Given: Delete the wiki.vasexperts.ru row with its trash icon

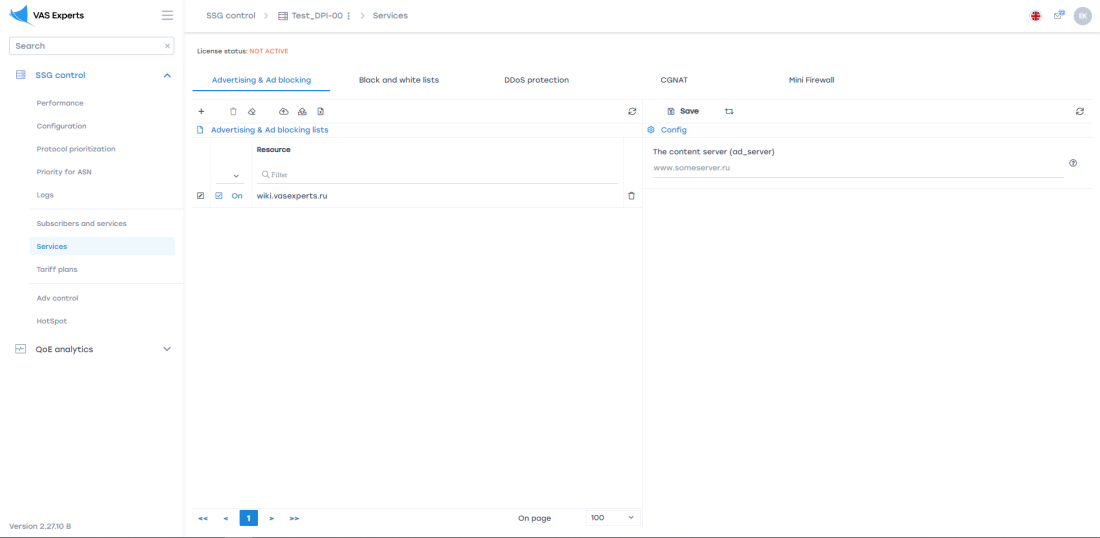Looking at the screenshot, I should [631, 196].
